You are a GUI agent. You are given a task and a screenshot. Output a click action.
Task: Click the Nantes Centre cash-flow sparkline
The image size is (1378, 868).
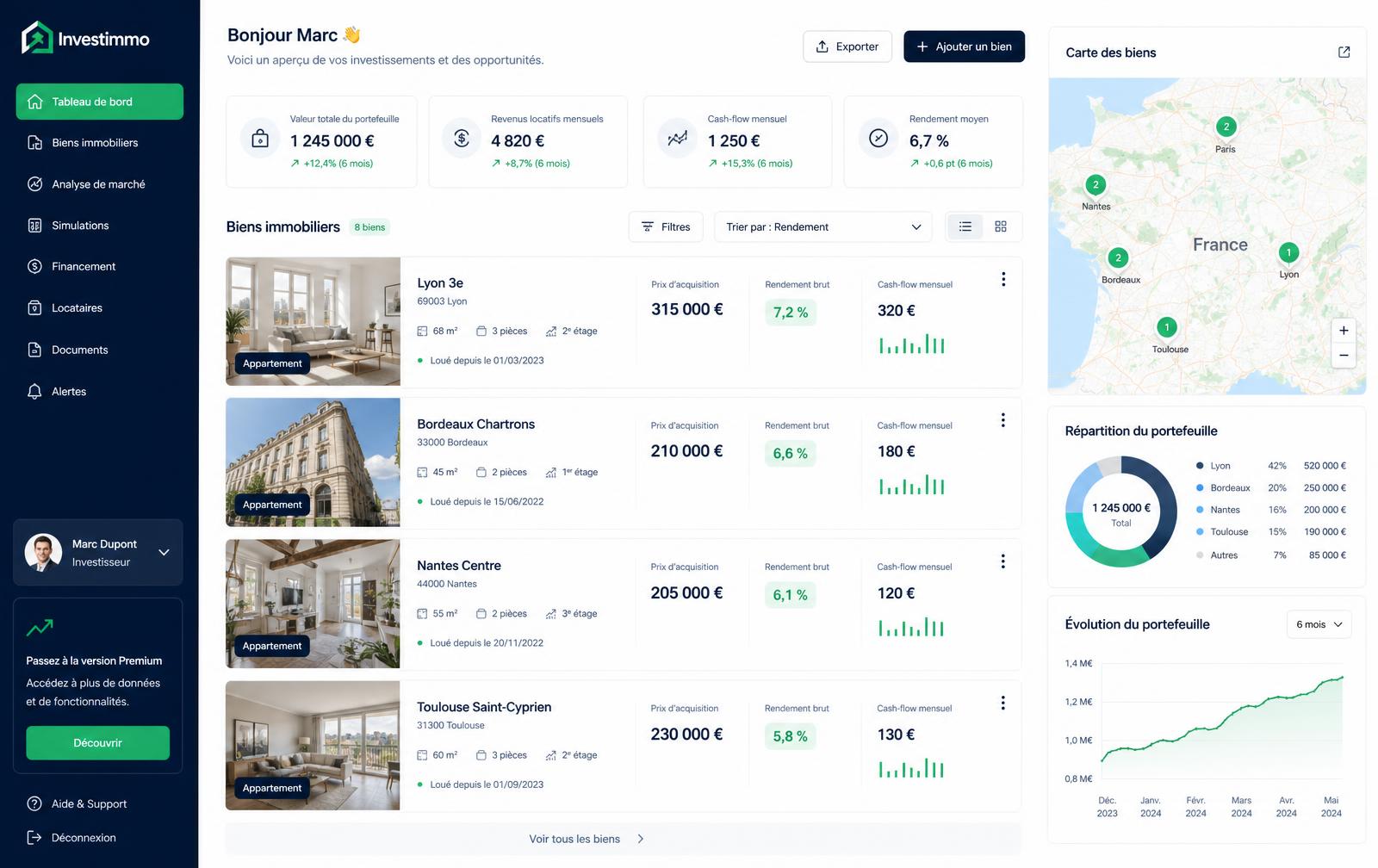coord(912,626)
